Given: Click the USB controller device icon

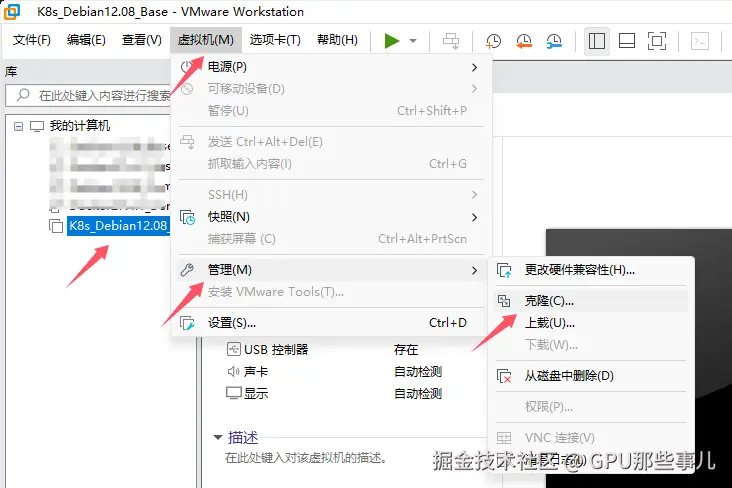Looking at the screenshot, I should 234,349.
